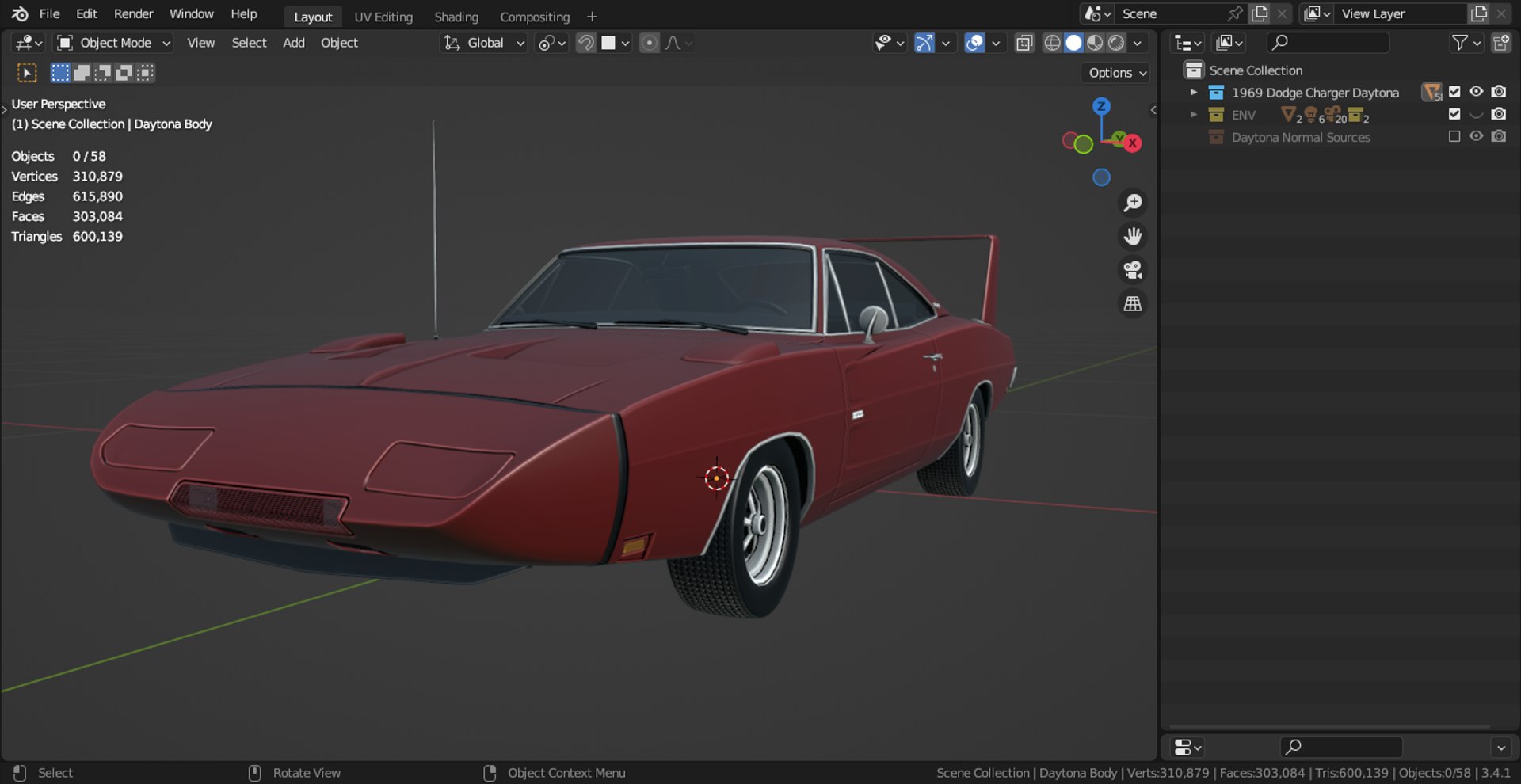Toggle the snap magnet icon

point(585,43)
